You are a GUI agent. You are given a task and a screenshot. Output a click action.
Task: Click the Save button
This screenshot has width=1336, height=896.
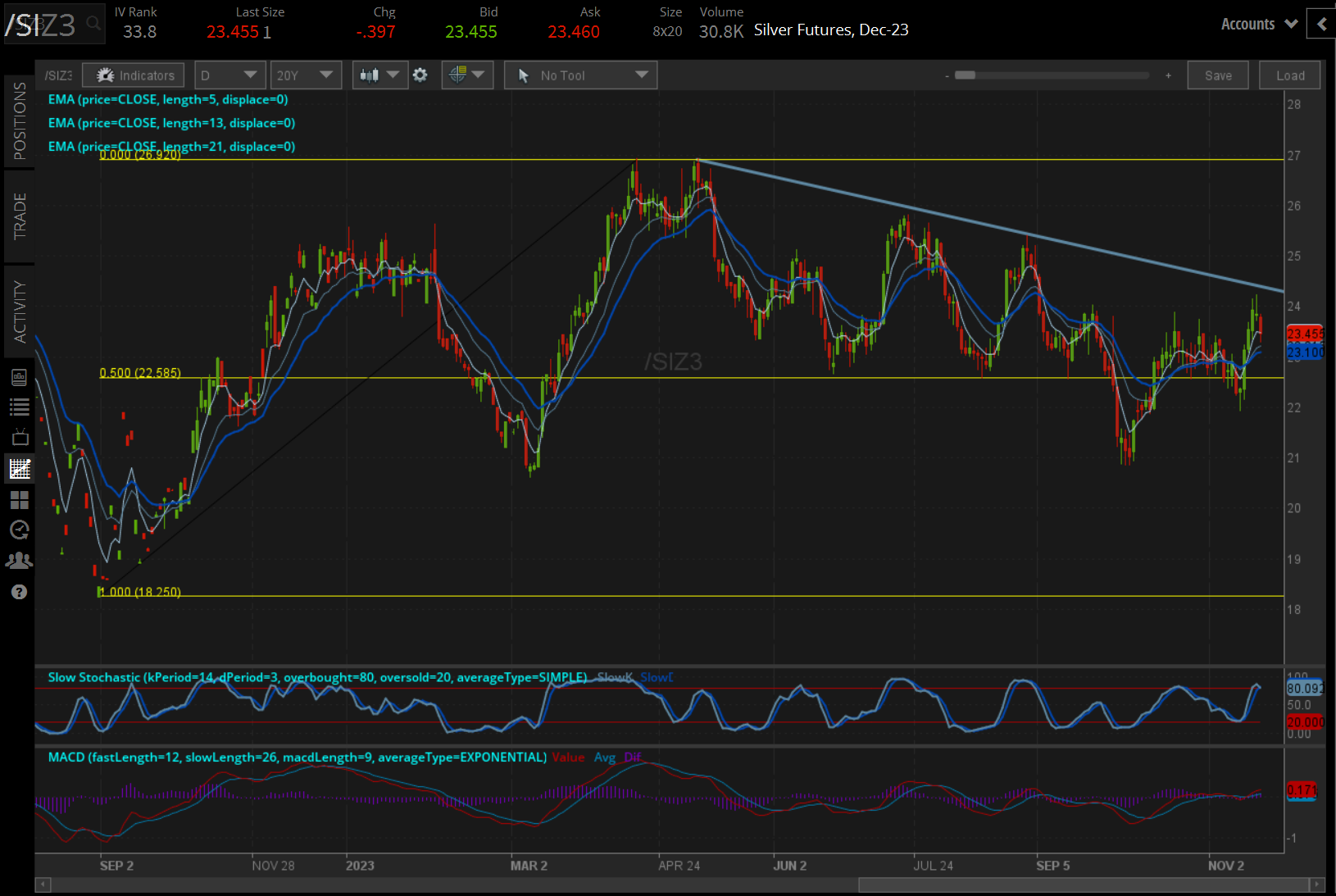tap(1217, 75)
